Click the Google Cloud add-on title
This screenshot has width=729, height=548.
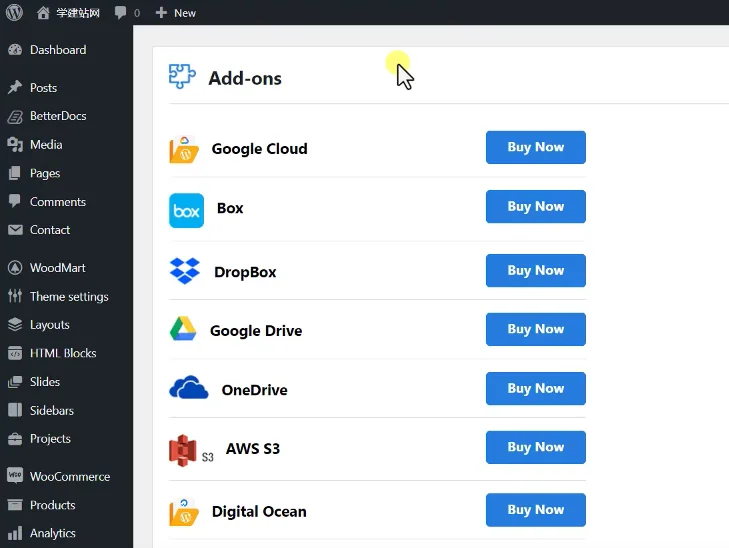point(259,149)
